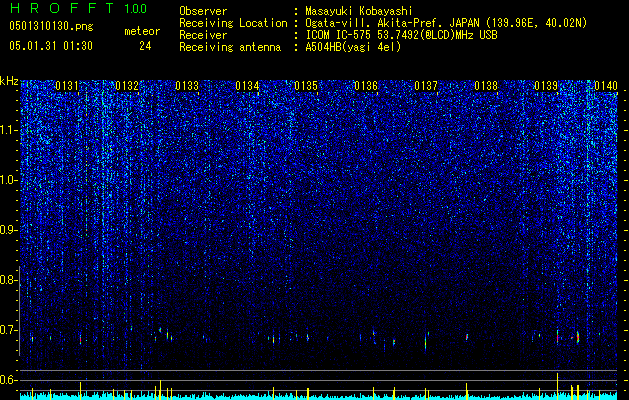Click time marker 0138

coord(486,86)
